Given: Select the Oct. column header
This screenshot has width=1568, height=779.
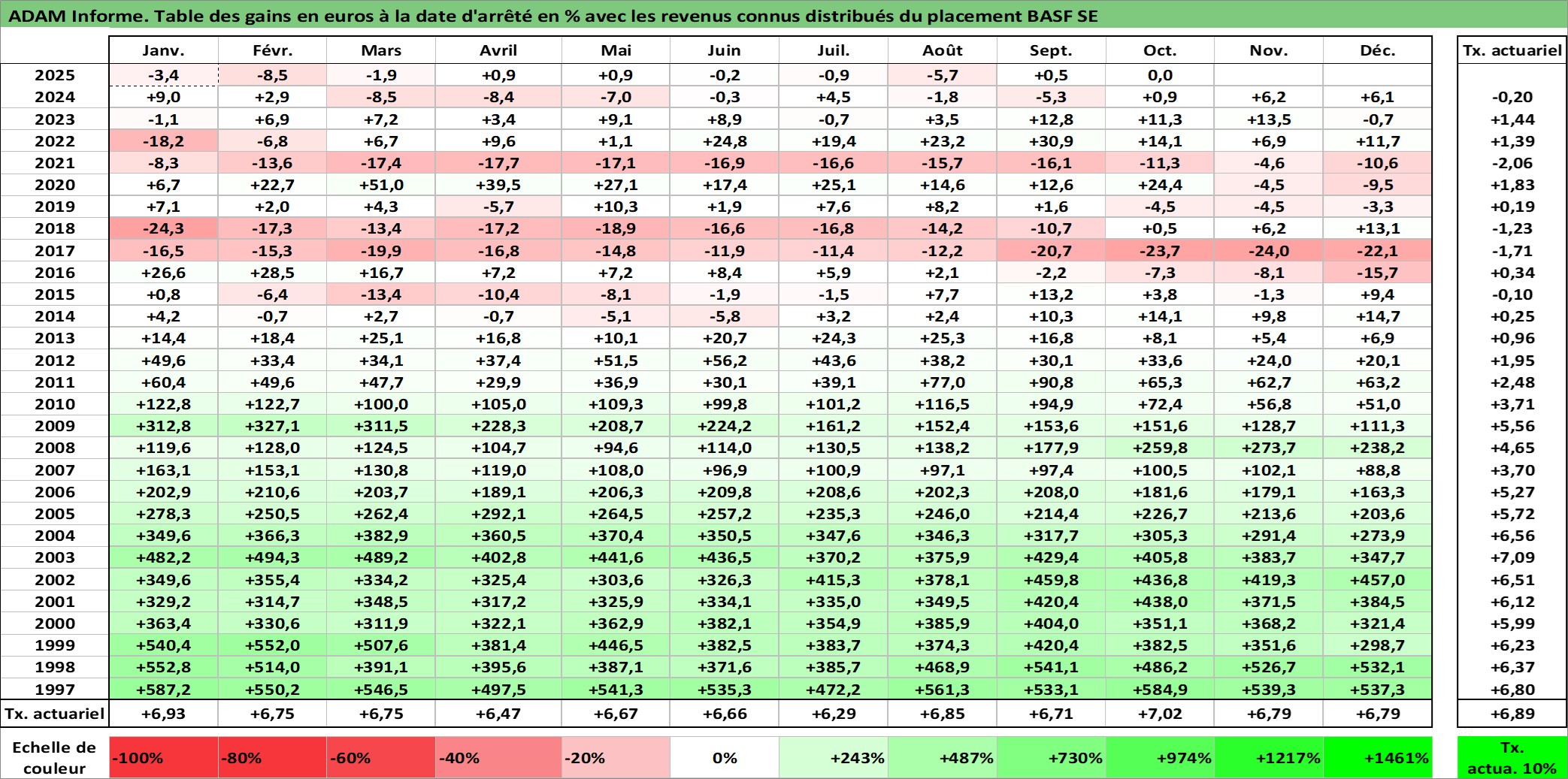Looking at the screenshot, I should click(x=1160, y=50).
